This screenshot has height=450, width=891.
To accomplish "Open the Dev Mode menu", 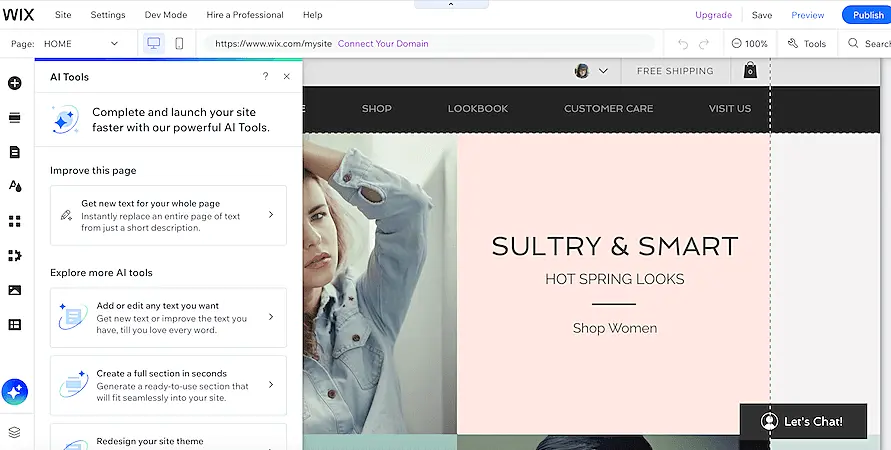I will (x=166, y=15).
